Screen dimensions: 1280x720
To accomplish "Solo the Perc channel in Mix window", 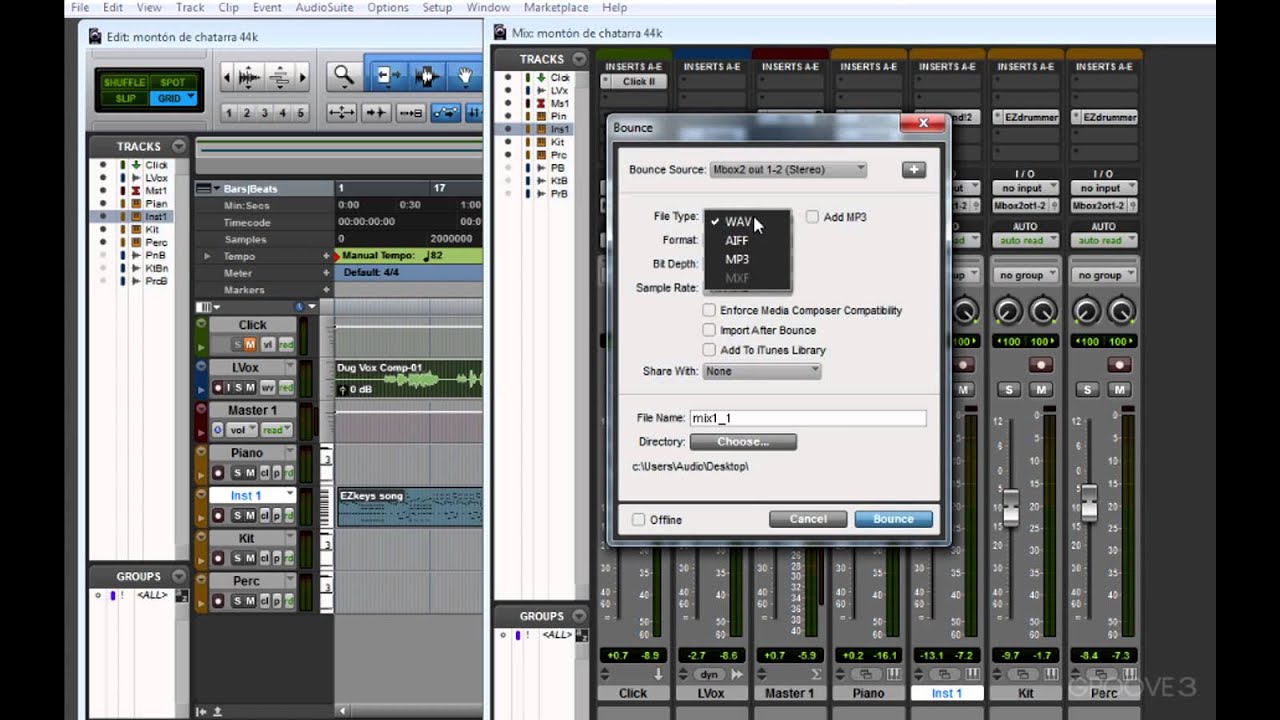I will (x=1088, y=389).
